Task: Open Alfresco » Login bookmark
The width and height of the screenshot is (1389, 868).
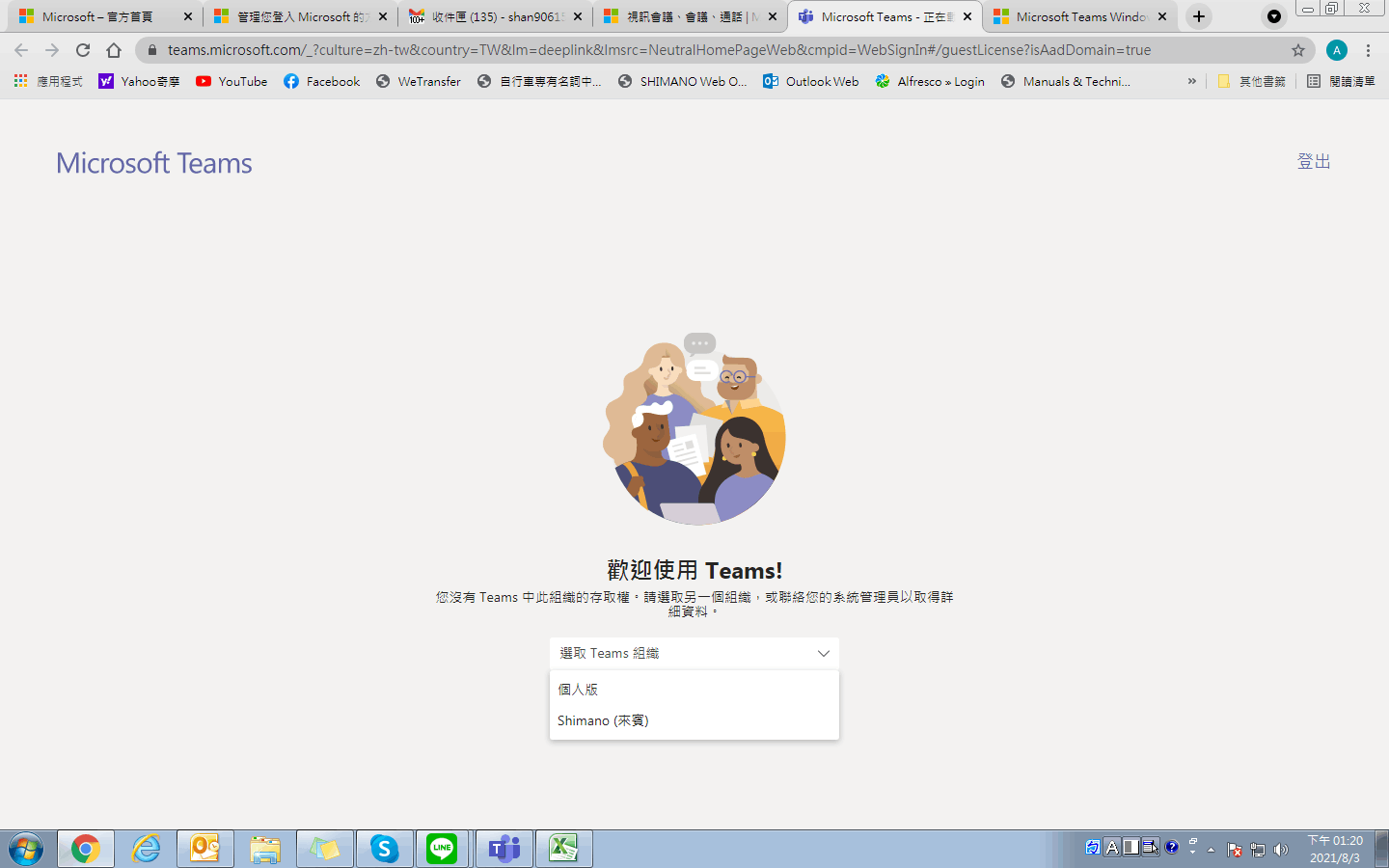Action: 930,81
